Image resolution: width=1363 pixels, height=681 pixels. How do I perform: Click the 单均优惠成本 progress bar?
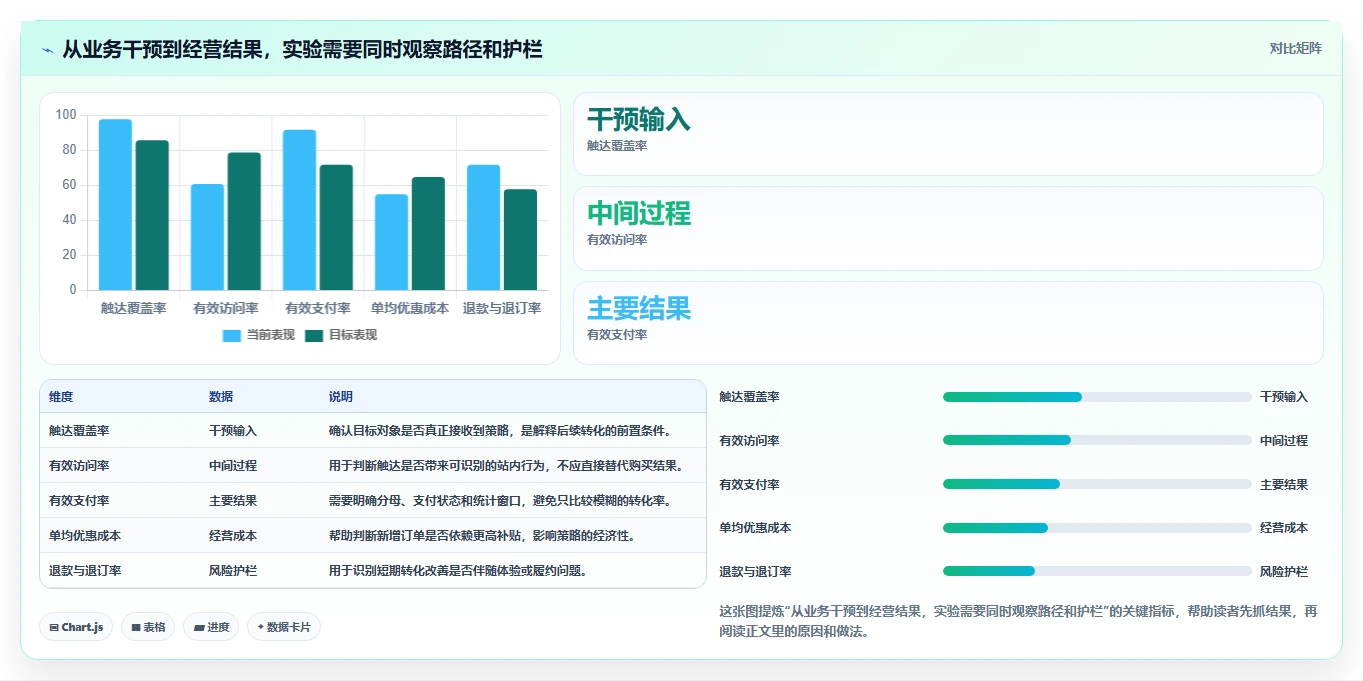(1097, 528)
